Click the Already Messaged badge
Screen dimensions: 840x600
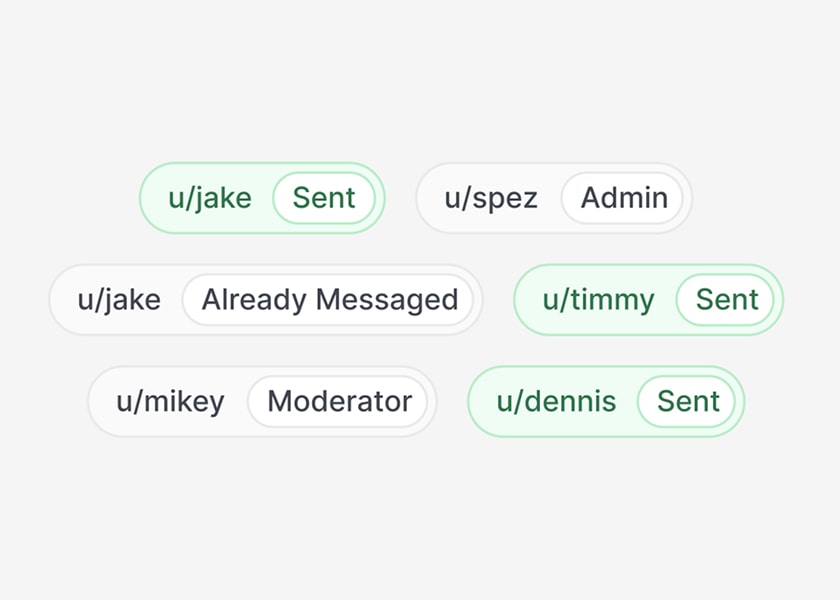(x=329, y=299)
